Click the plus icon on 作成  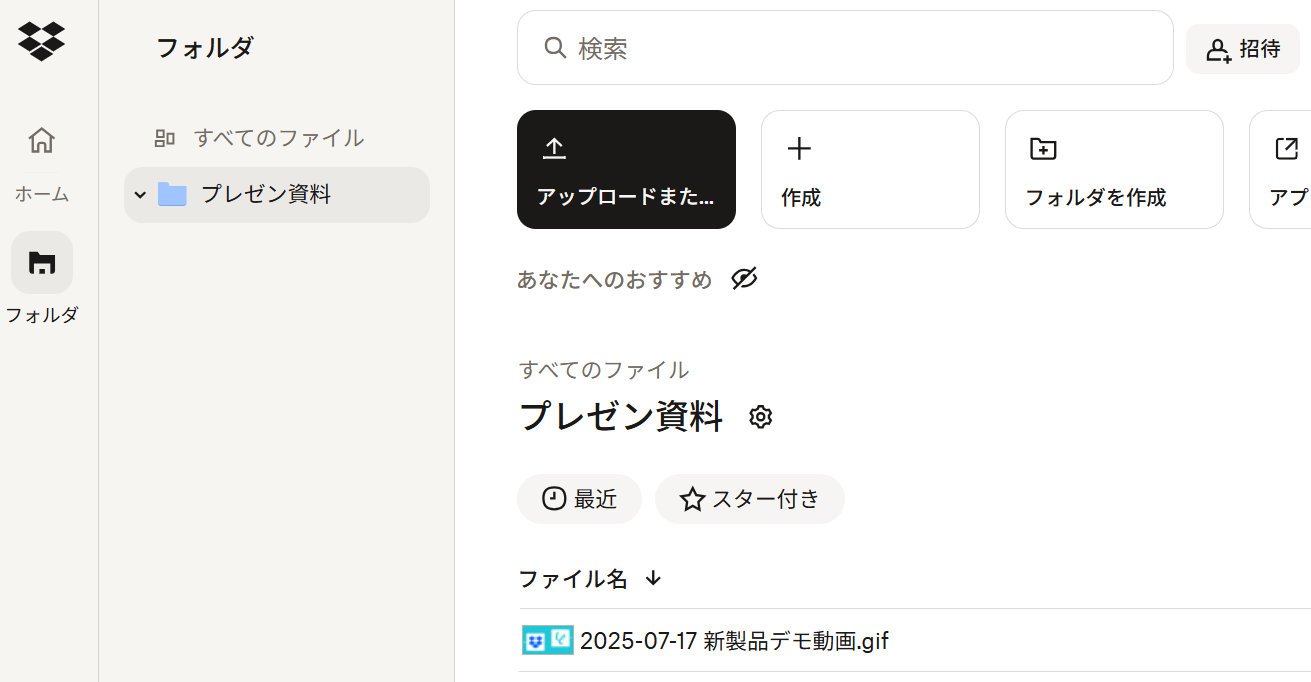pyautogui.click(x=798, y=149)
